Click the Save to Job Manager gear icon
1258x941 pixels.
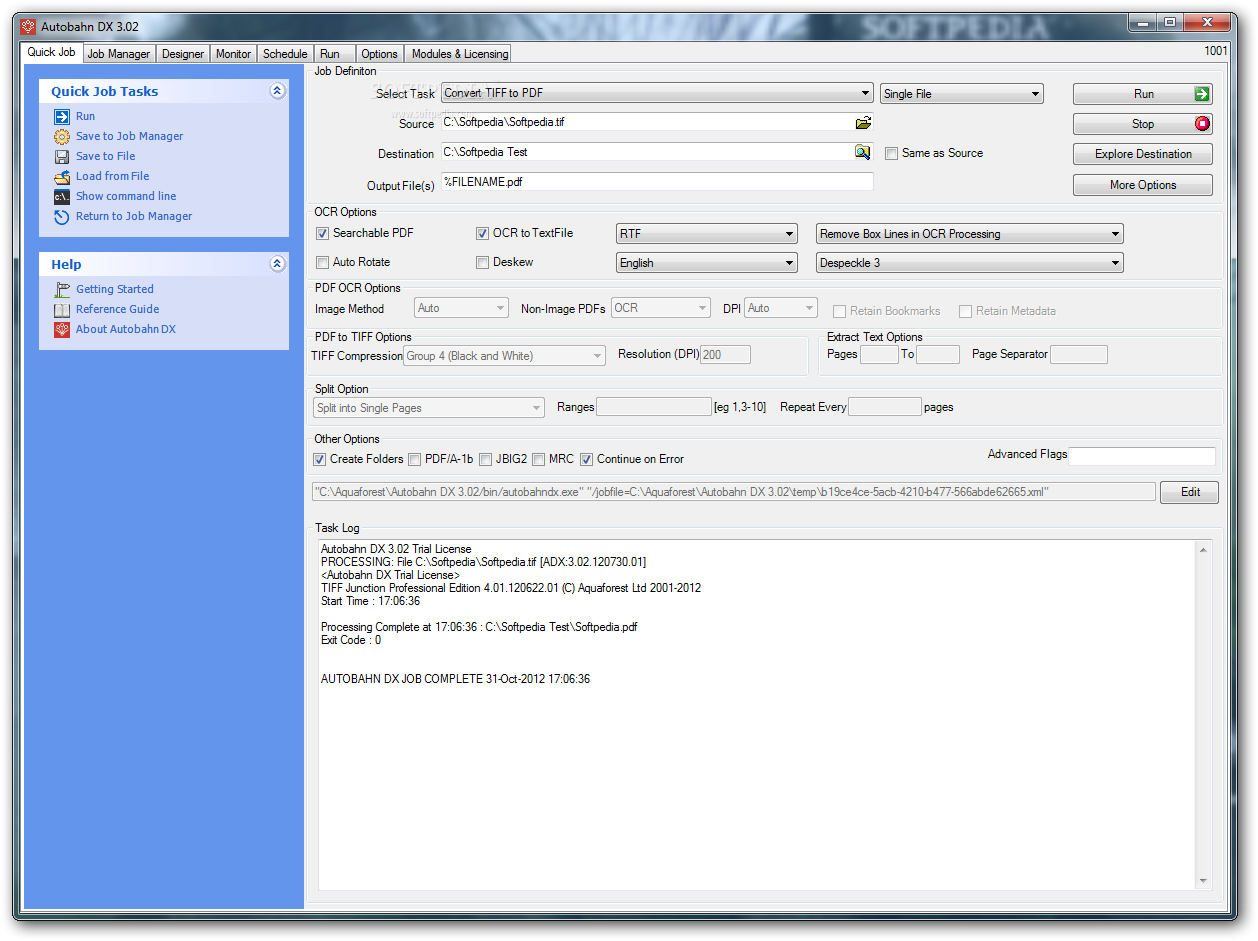(x=61, y=136)
